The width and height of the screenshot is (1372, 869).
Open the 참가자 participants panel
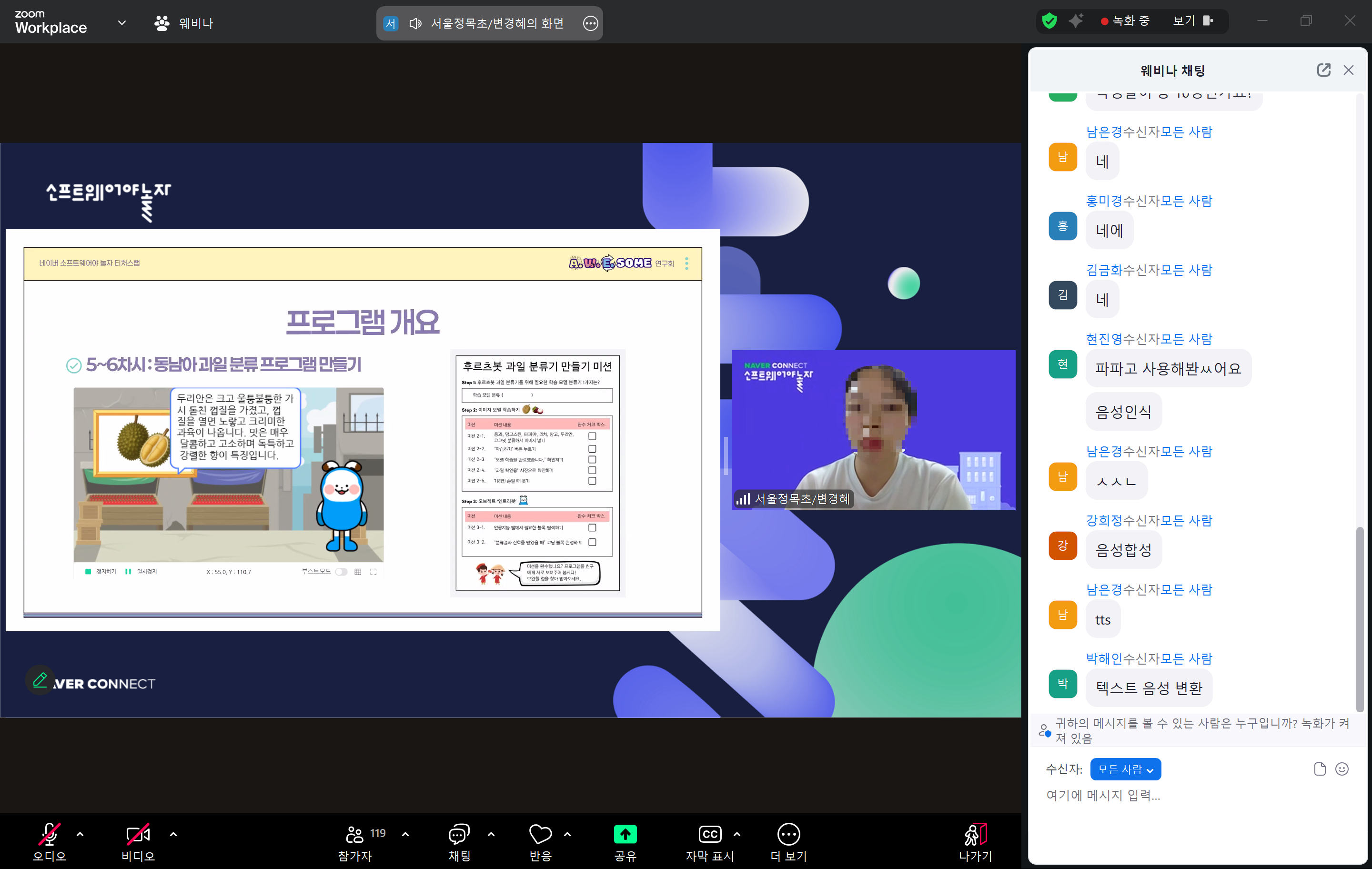tap(354, 835)
